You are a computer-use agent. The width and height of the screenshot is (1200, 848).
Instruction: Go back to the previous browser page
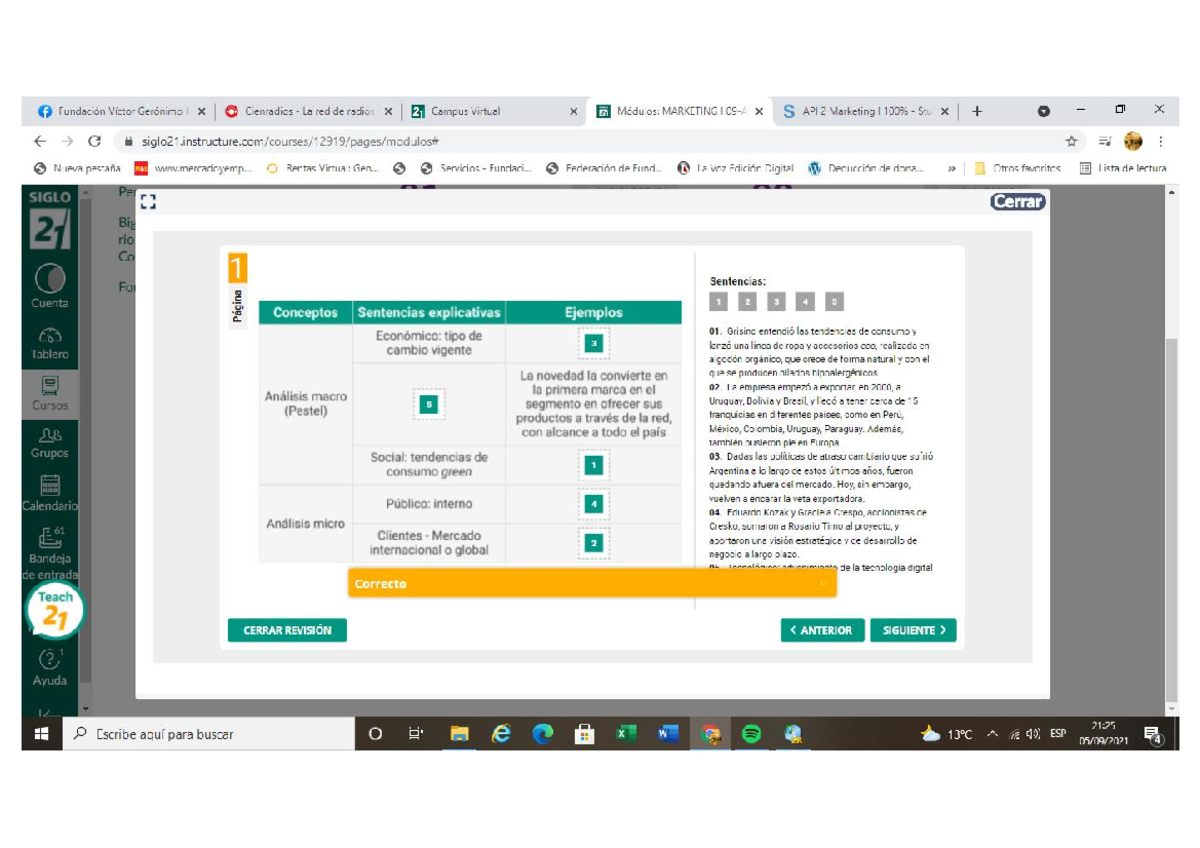click(40, 141)
